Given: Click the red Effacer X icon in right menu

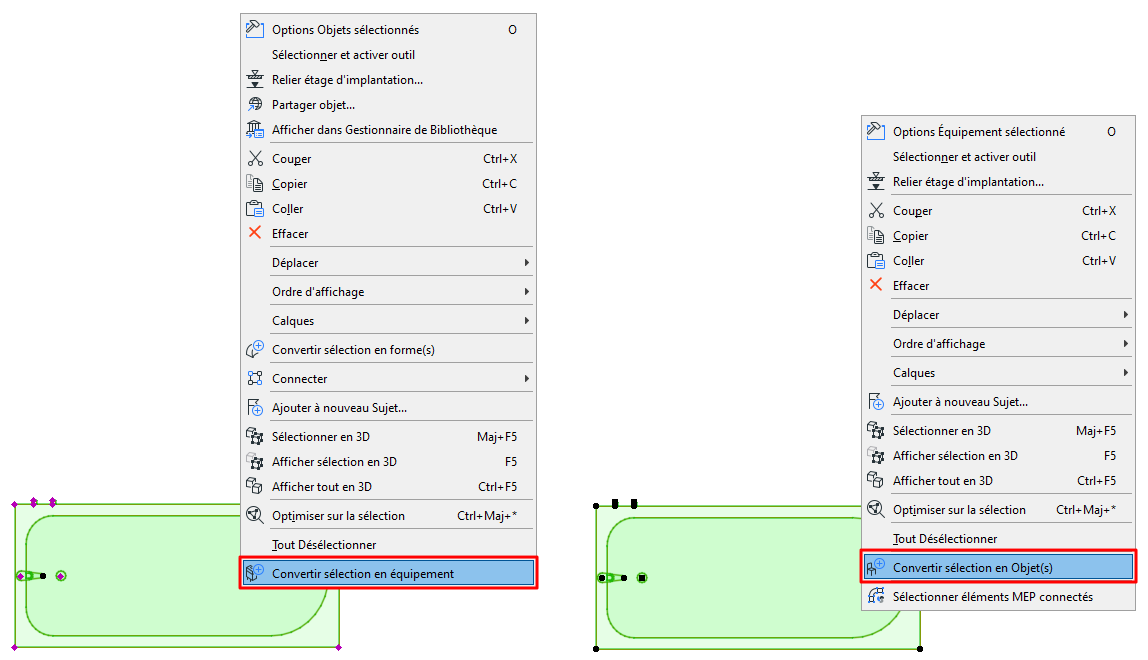Looking at the screenshot, I should (876, 285).
